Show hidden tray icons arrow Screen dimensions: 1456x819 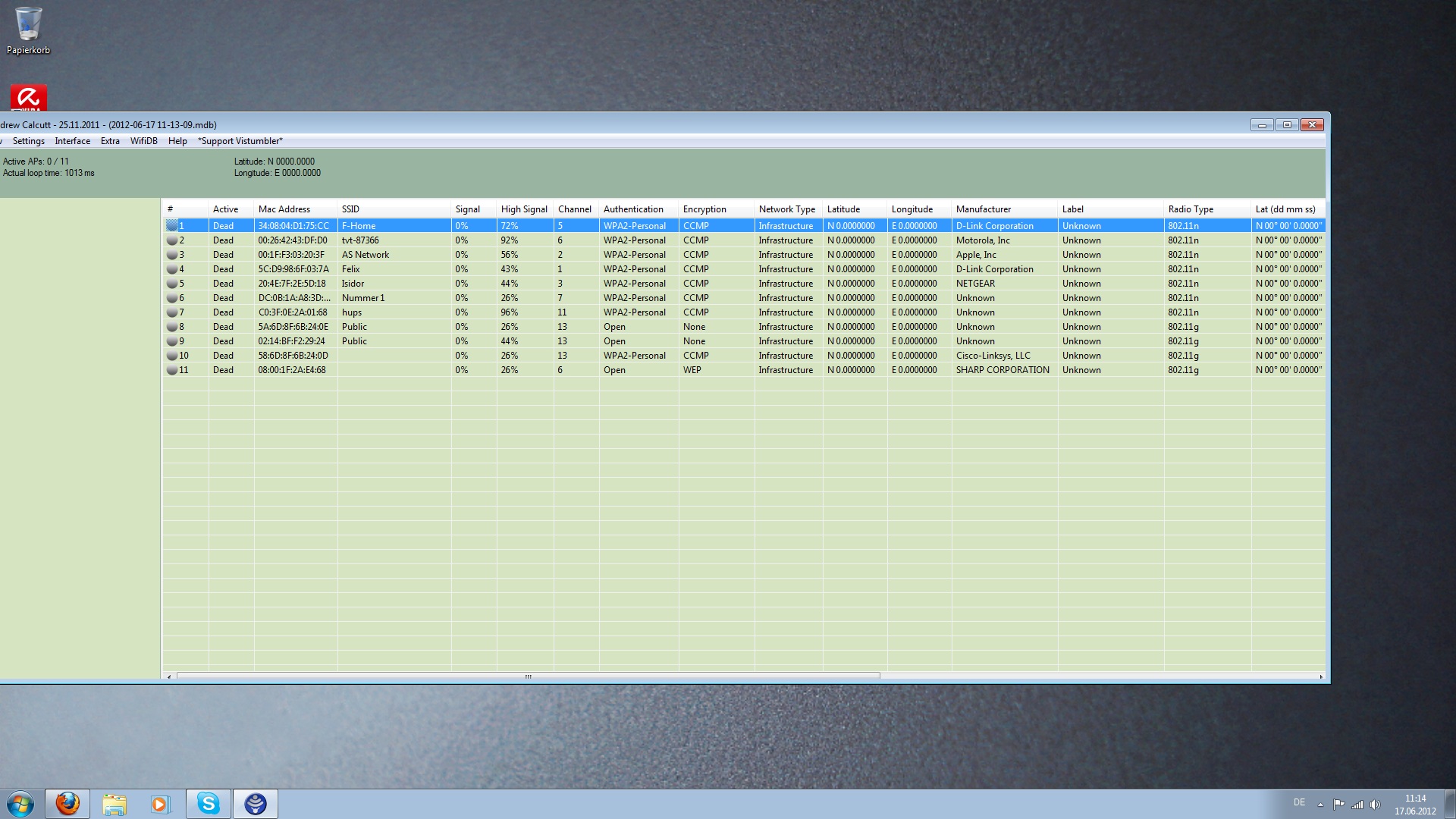pos(1320,805)
